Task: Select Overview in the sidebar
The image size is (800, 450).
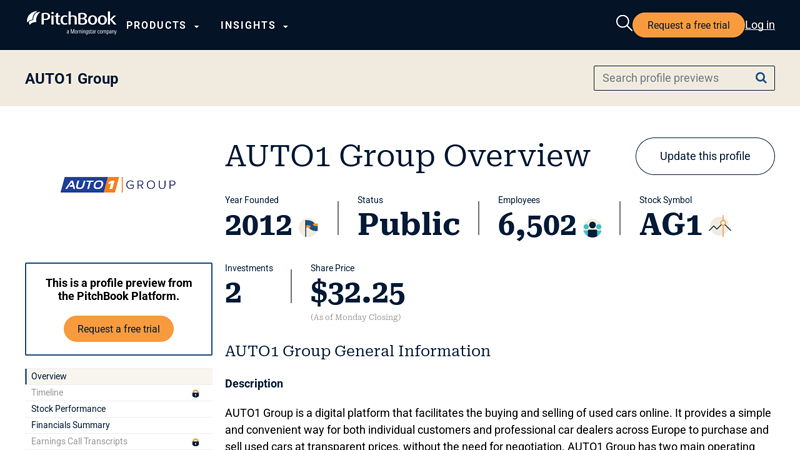Action: tap(119, 377)
